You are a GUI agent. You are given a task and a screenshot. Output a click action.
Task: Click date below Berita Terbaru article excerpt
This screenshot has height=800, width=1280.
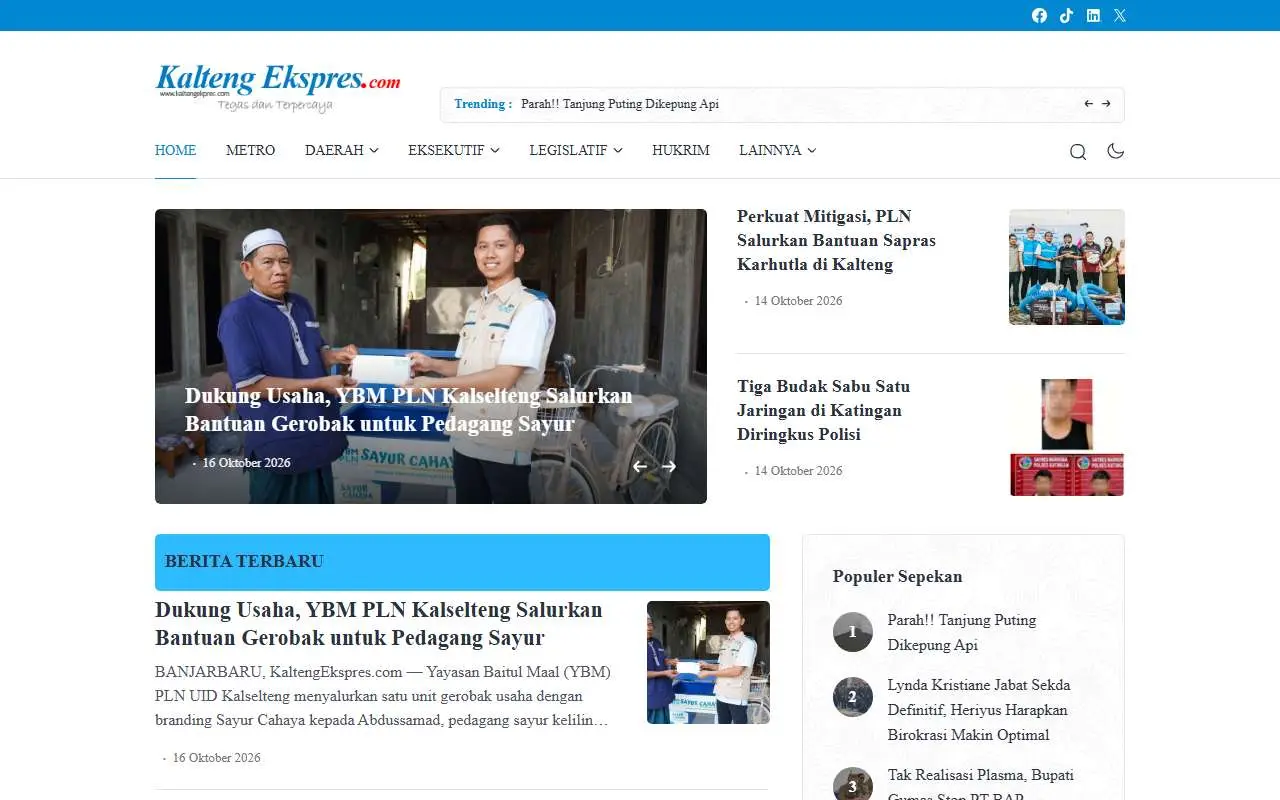click(x=216, y=758)
